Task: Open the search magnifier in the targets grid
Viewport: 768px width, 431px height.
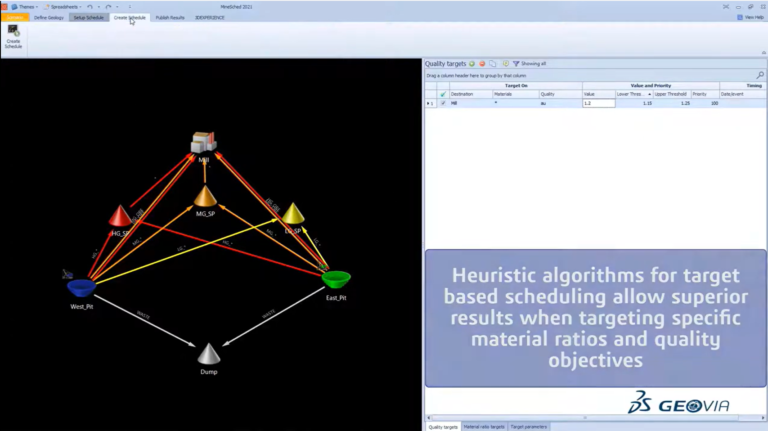Action: (x=760, y=75)
